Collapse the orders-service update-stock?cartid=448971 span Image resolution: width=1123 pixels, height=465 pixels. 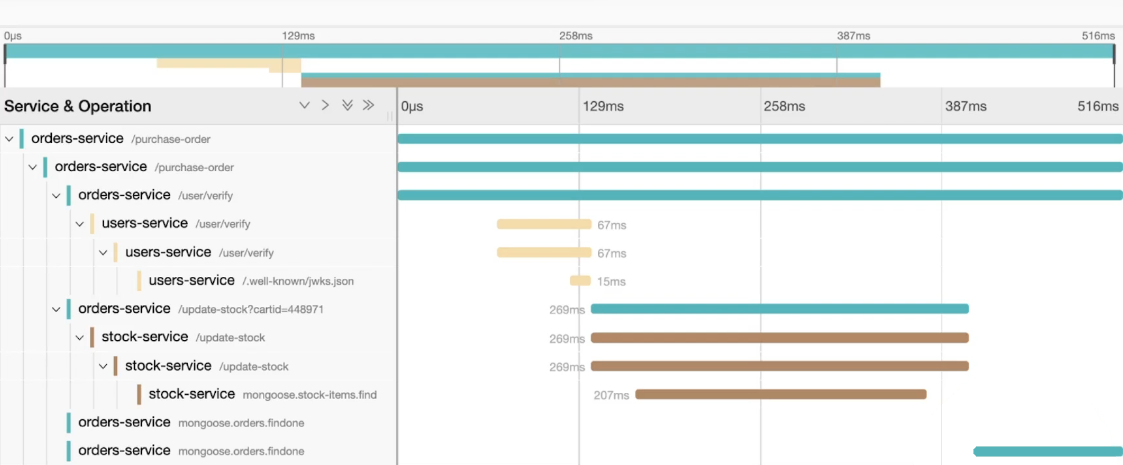pos(57,309)
